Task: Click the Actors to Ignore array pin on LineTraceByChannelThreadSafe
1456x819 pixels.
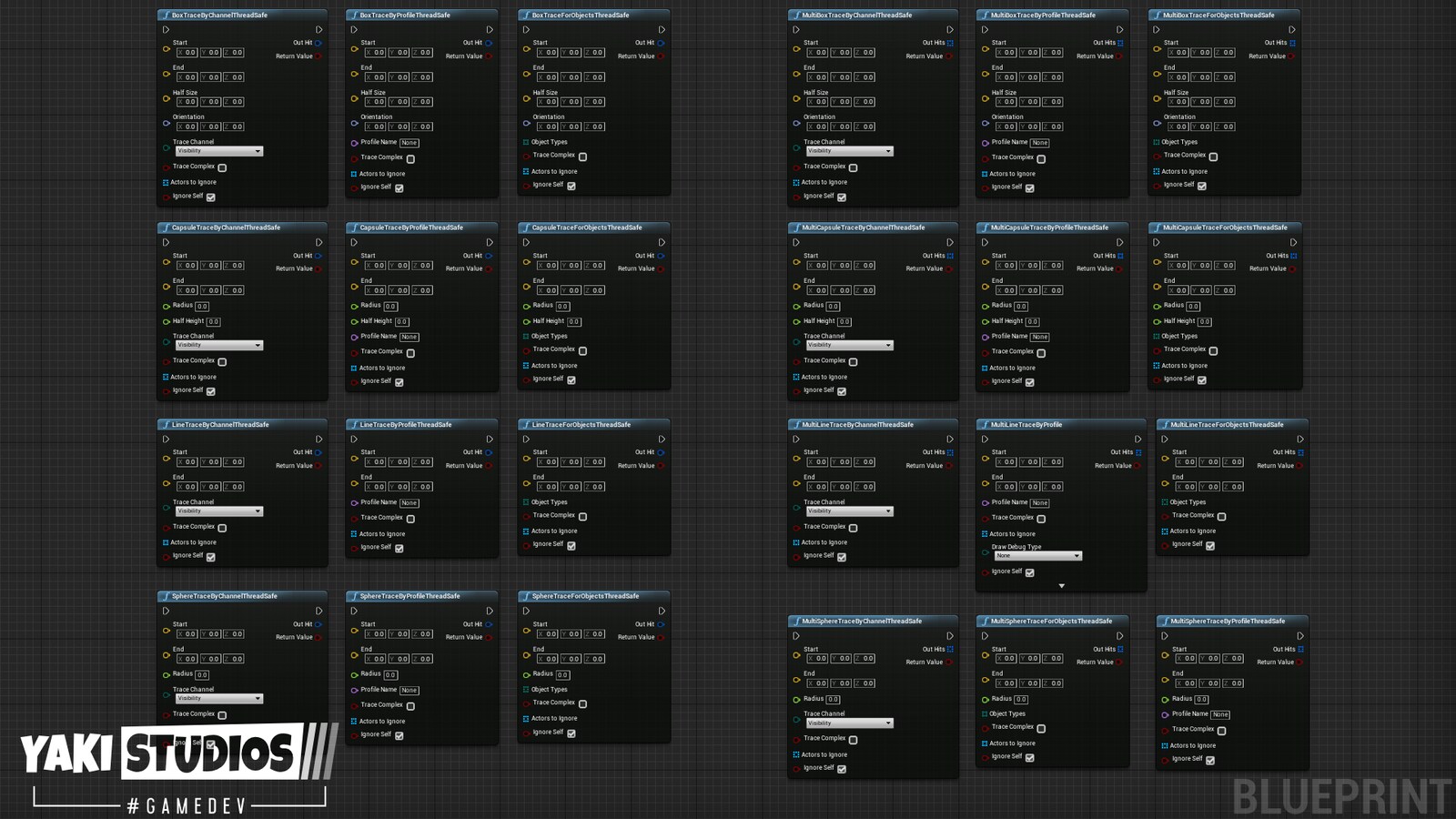Action: [166, 541]
